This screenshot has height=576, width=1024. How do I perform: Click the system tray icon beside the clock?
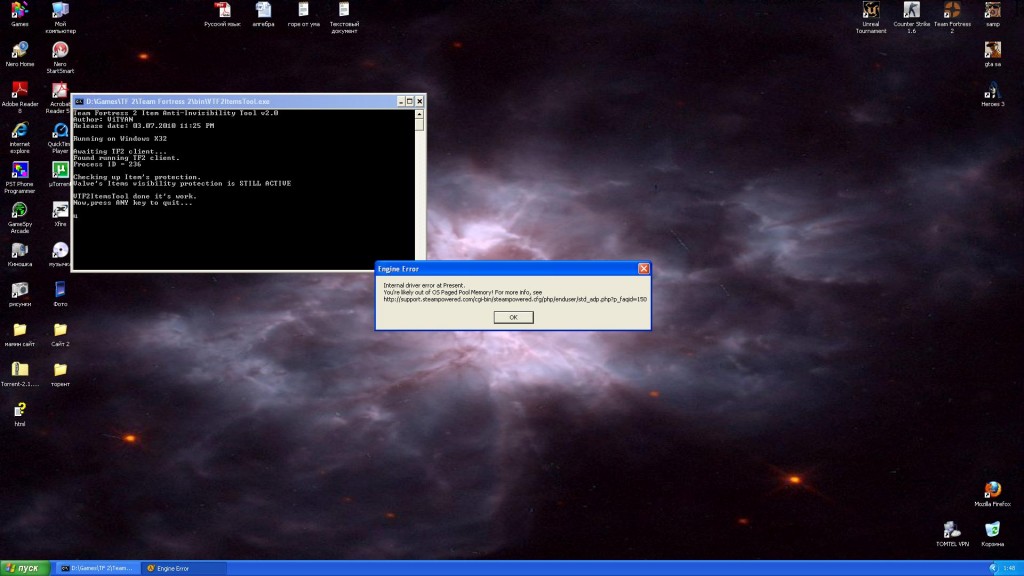pyautogui.click(x=993, y=568)
